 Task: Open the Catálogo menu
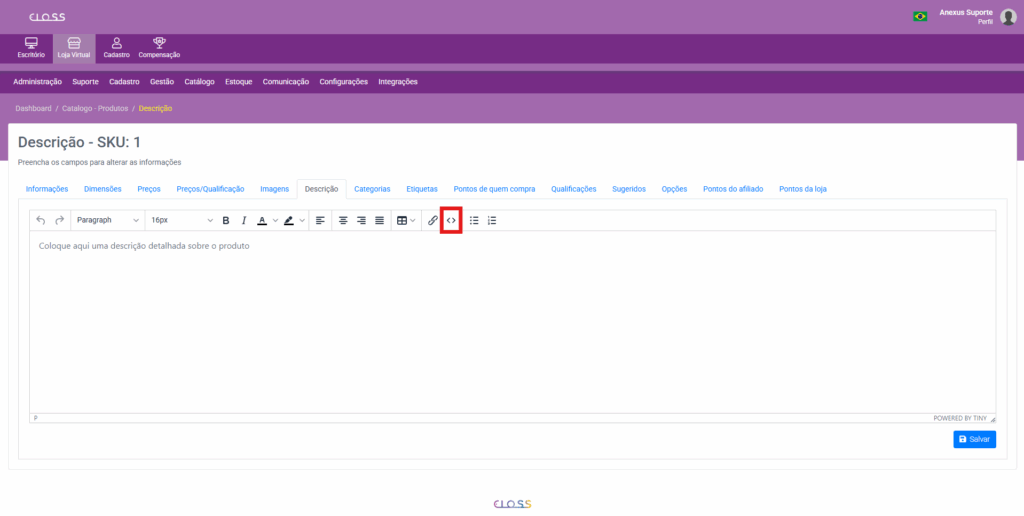[200, 82]
